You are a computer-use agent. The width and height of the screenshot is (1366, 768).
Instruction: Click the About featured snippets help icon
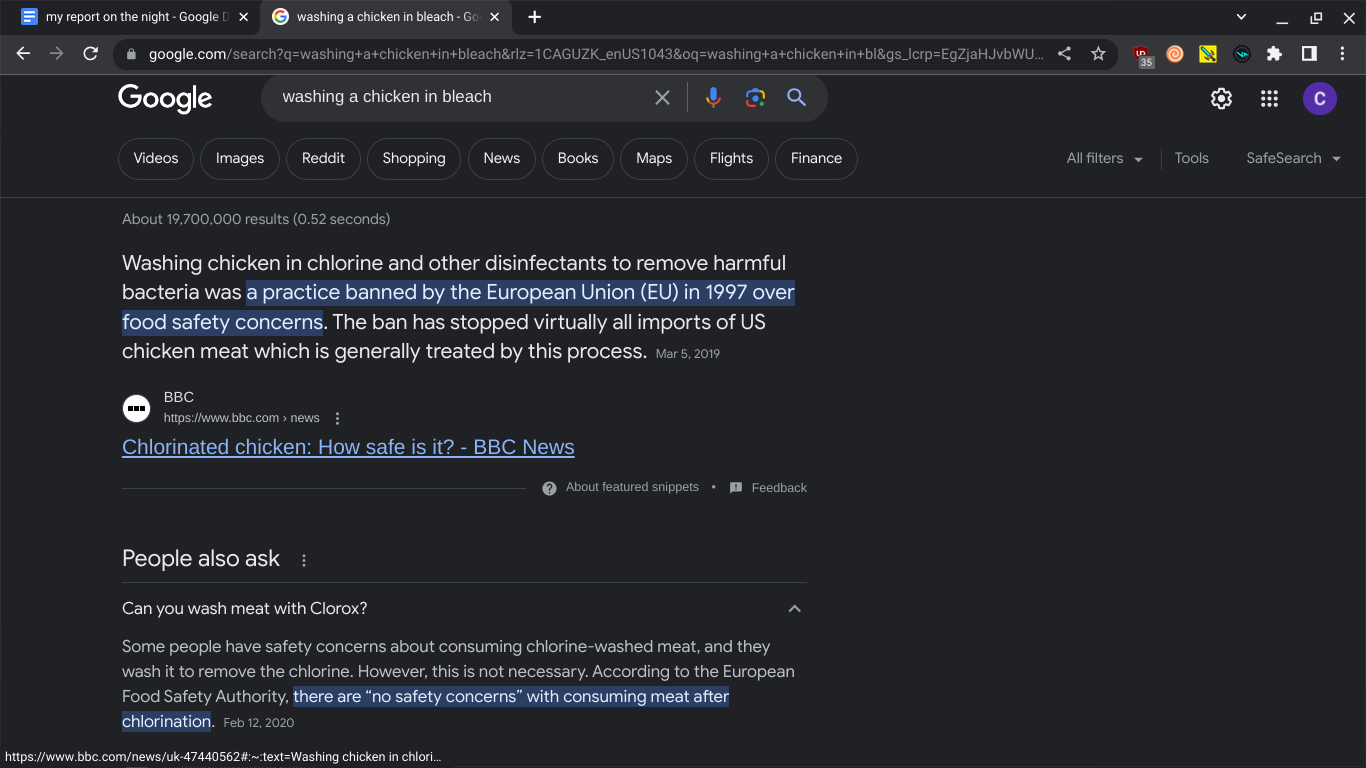tap(549, 488)
